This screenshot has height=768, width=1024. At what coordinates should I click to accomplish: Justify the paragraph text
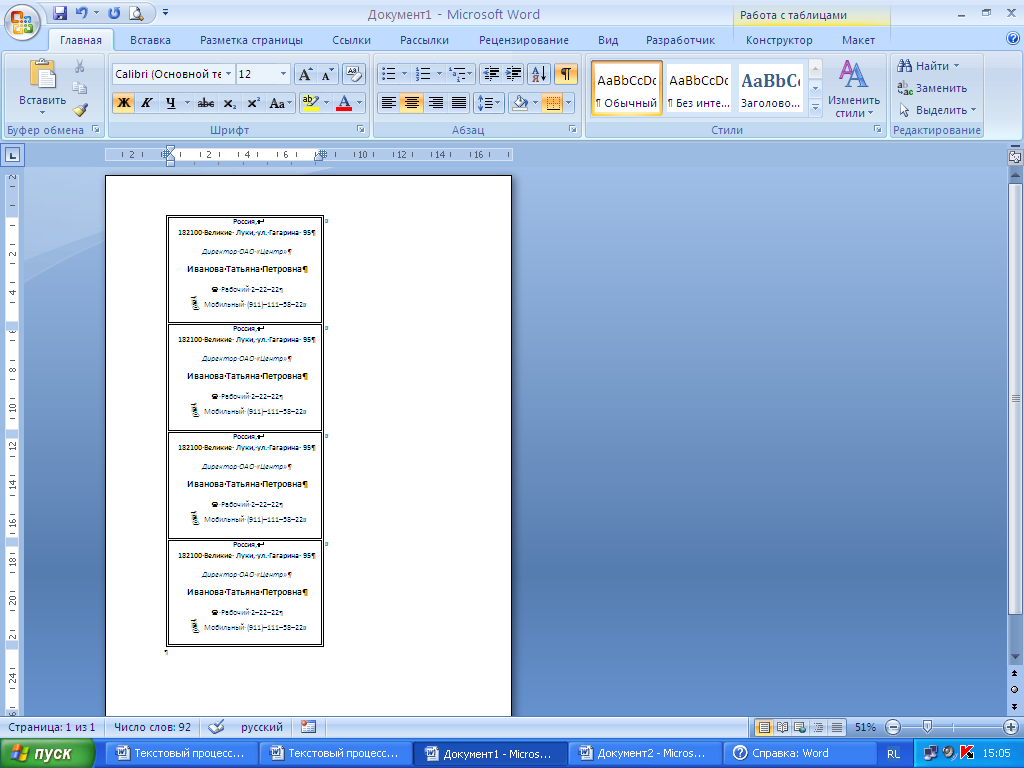coord(459,103)
